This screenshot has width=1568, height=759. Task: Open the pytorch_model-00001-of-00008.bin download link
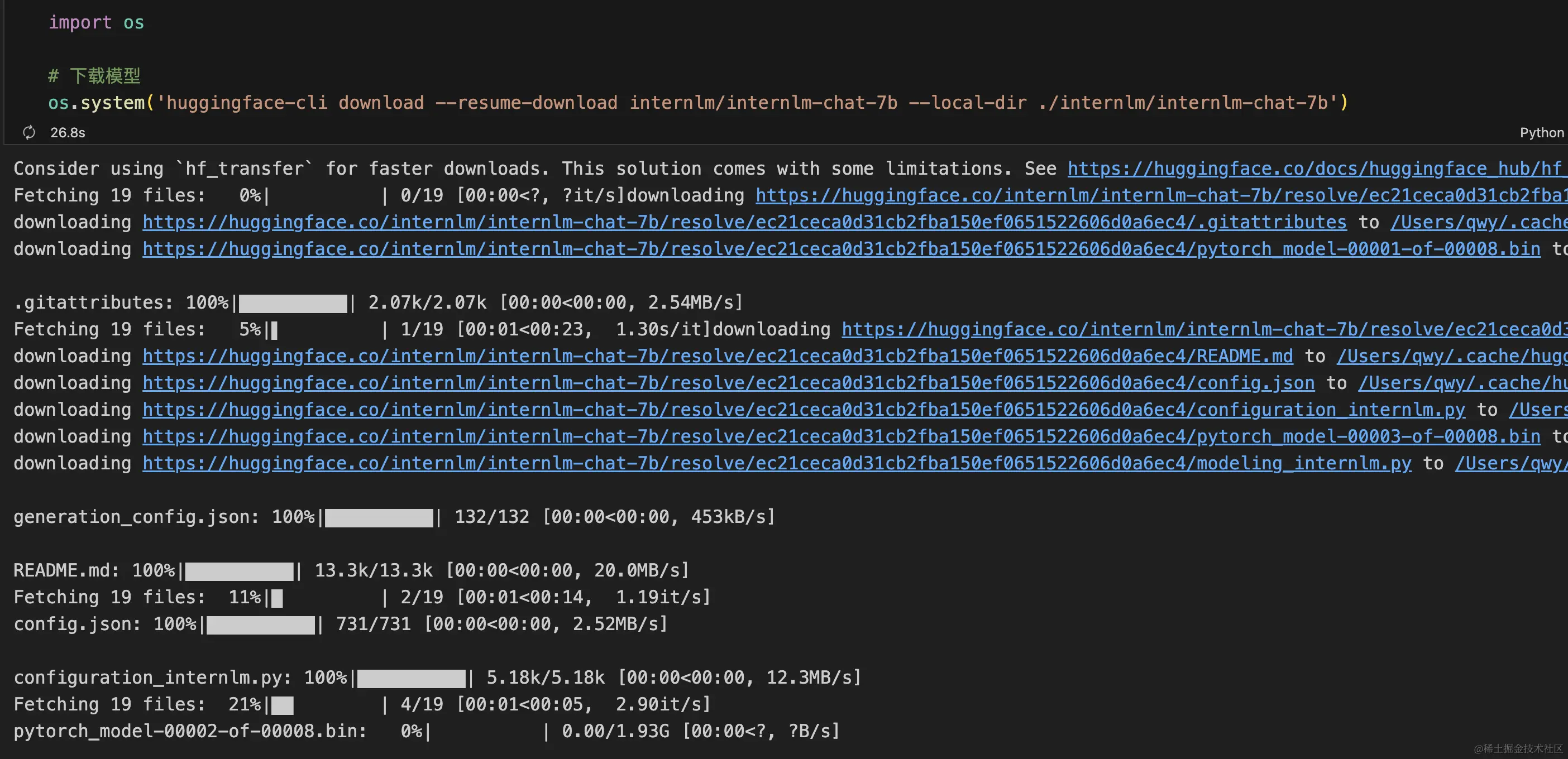841,249
